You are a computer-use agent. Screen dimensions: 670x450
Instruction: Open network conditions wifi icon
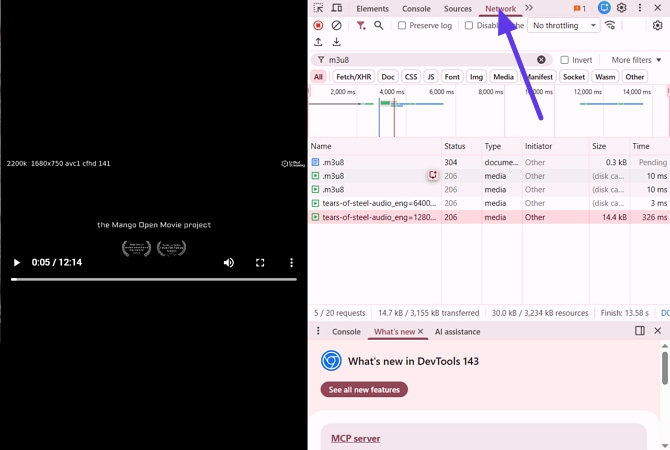click(610, 26)
